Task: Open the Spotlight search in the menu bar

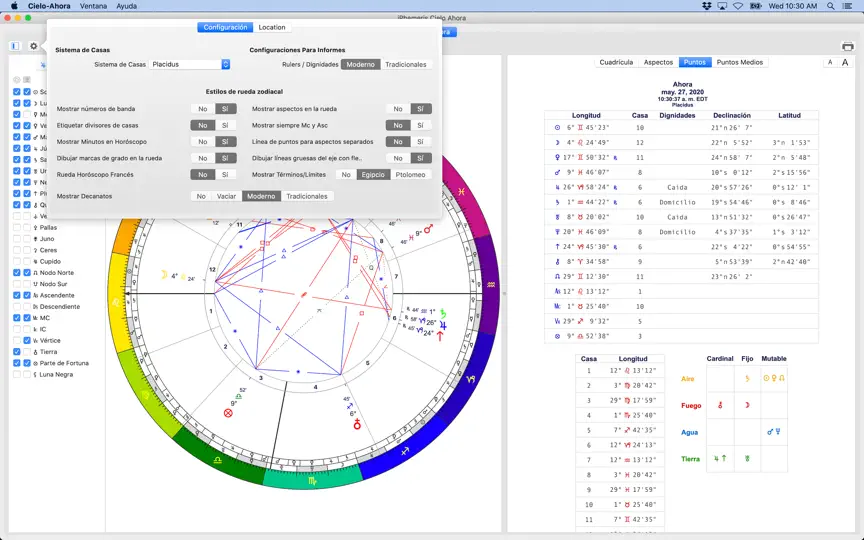Action: (830, 6)
